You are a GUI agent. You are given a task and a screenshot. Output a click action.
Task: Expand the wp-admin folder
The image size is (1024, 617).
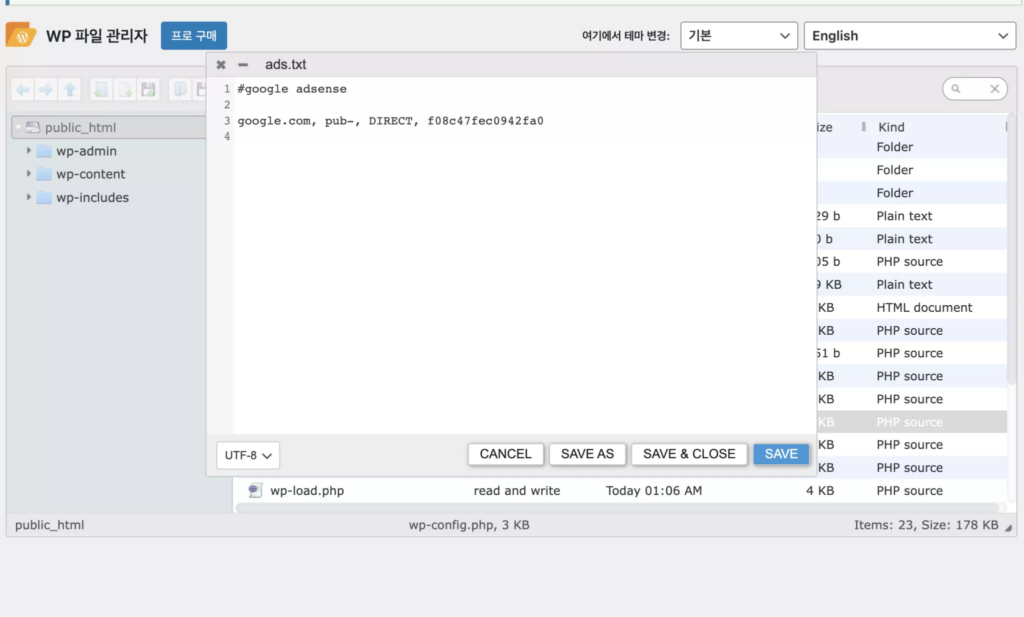tap(29, 151)
